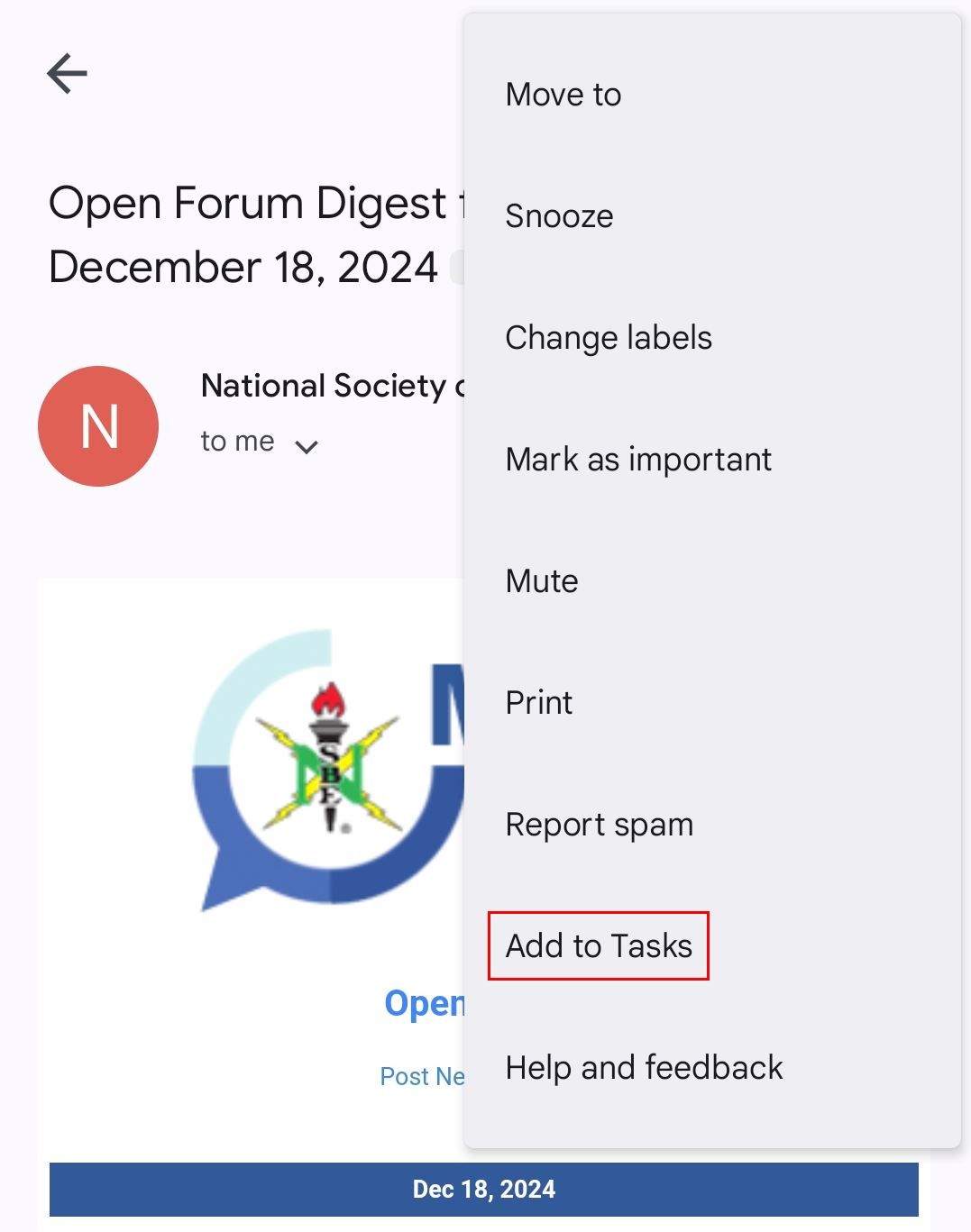Open 'Help and feedback'
The width and height of the screenshot is (971, 1232).
643,1066
